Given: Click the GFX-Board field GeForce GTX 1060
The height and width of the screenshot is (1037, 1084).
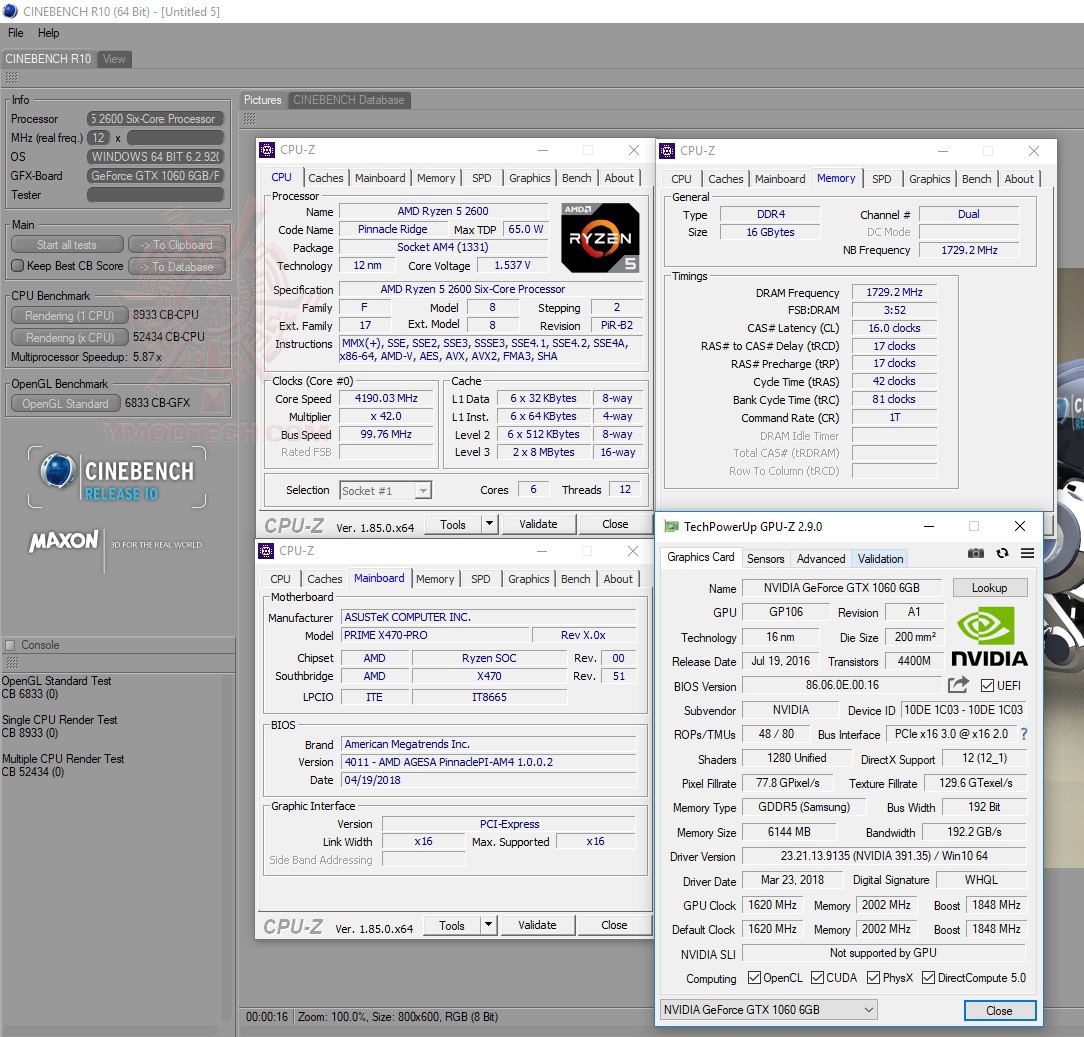Looking at the screenshot, I should coord(156,176).
